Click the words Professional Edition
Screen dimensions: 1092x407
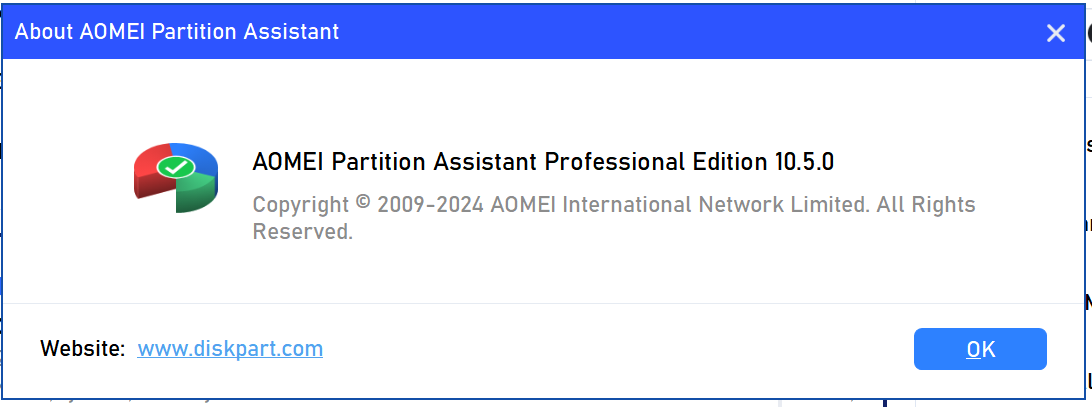coord(655,162)
